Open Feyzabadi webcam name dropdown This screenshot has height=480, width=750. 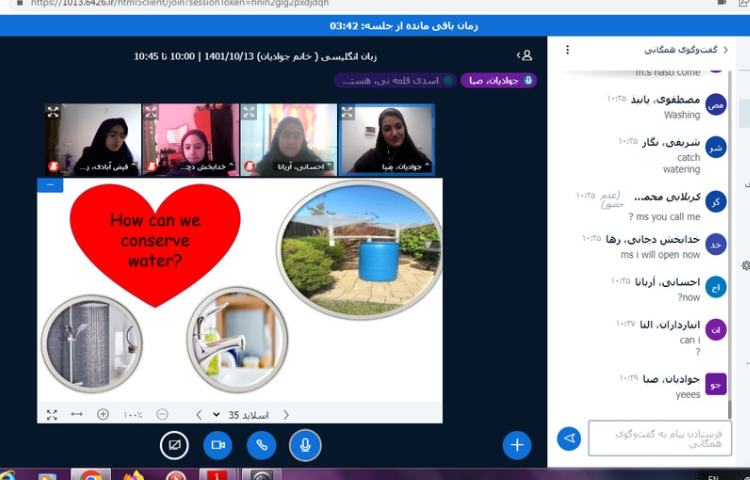tap(106, 167)
